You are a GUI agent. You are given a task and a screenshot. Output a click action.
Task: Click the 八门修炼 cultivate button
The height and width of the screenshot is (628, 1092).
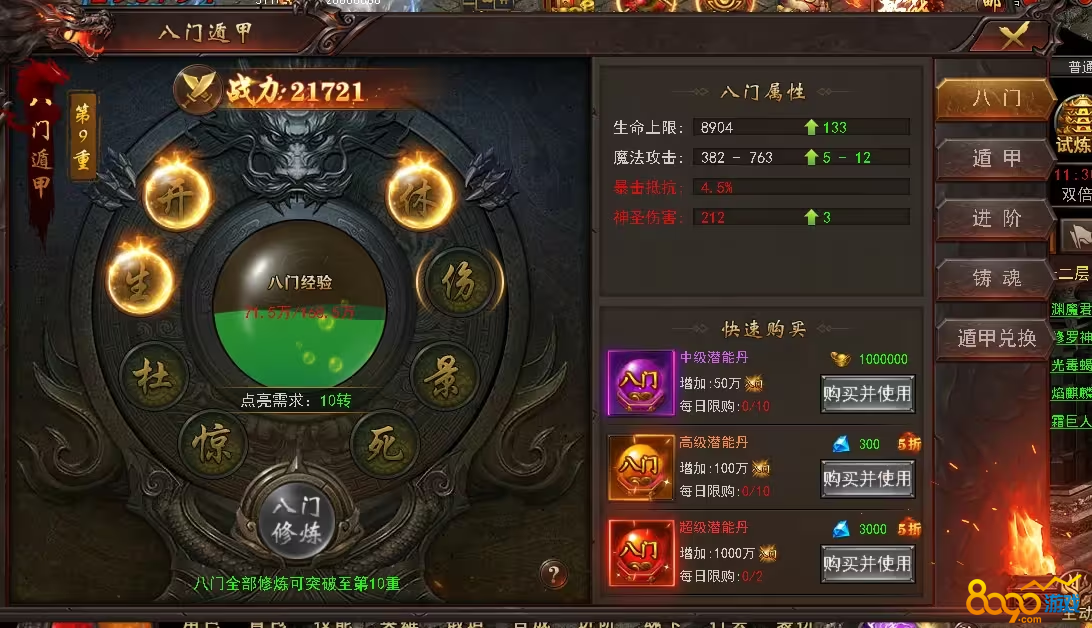coord(297,519)
